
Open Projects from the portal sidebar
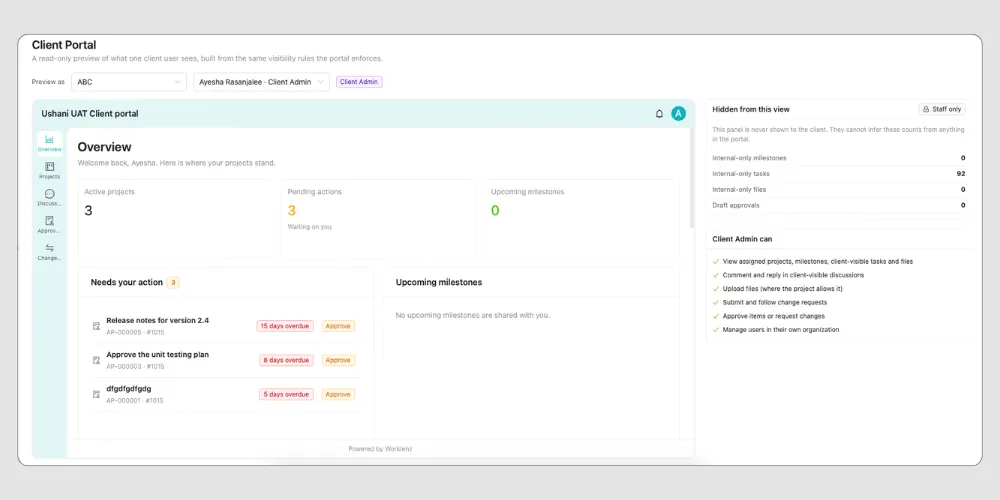coord(50,170)
